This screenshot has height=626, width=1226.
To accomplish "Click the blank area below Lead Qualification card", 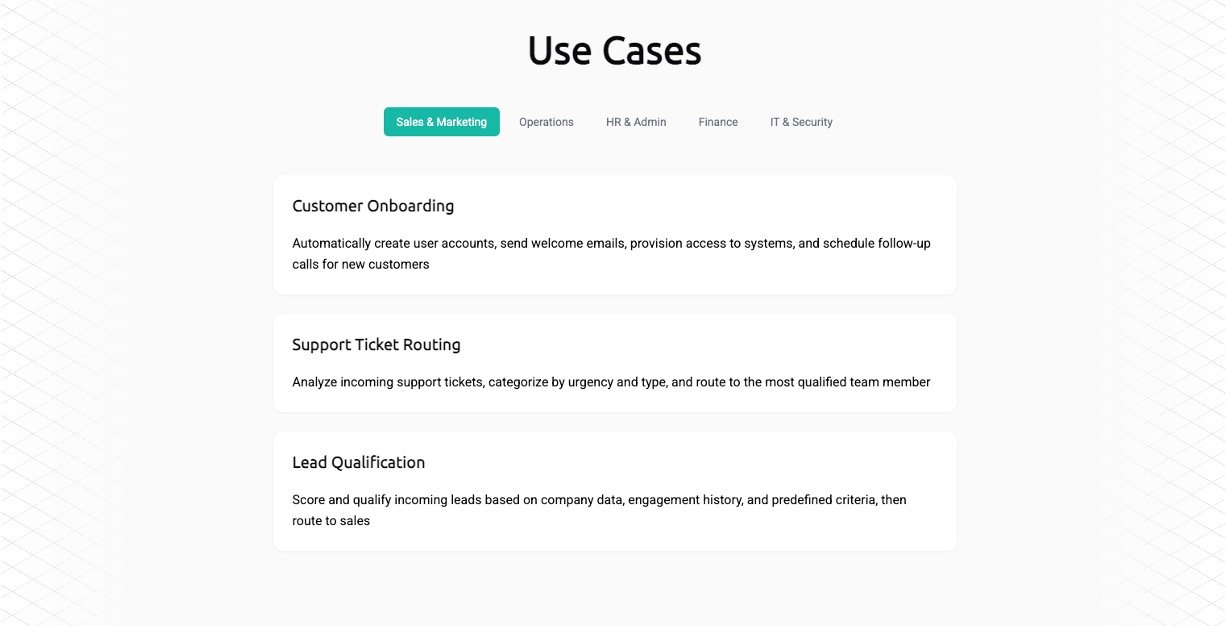I will [x=614, y=590].
